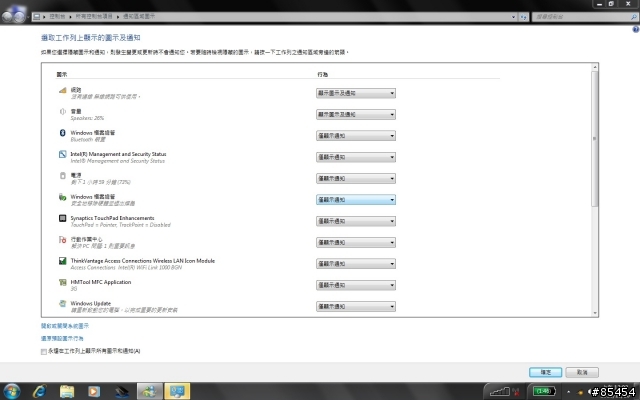Refresh the address bar location
Viewport: 640px width, 400px height.
point(523,17)
